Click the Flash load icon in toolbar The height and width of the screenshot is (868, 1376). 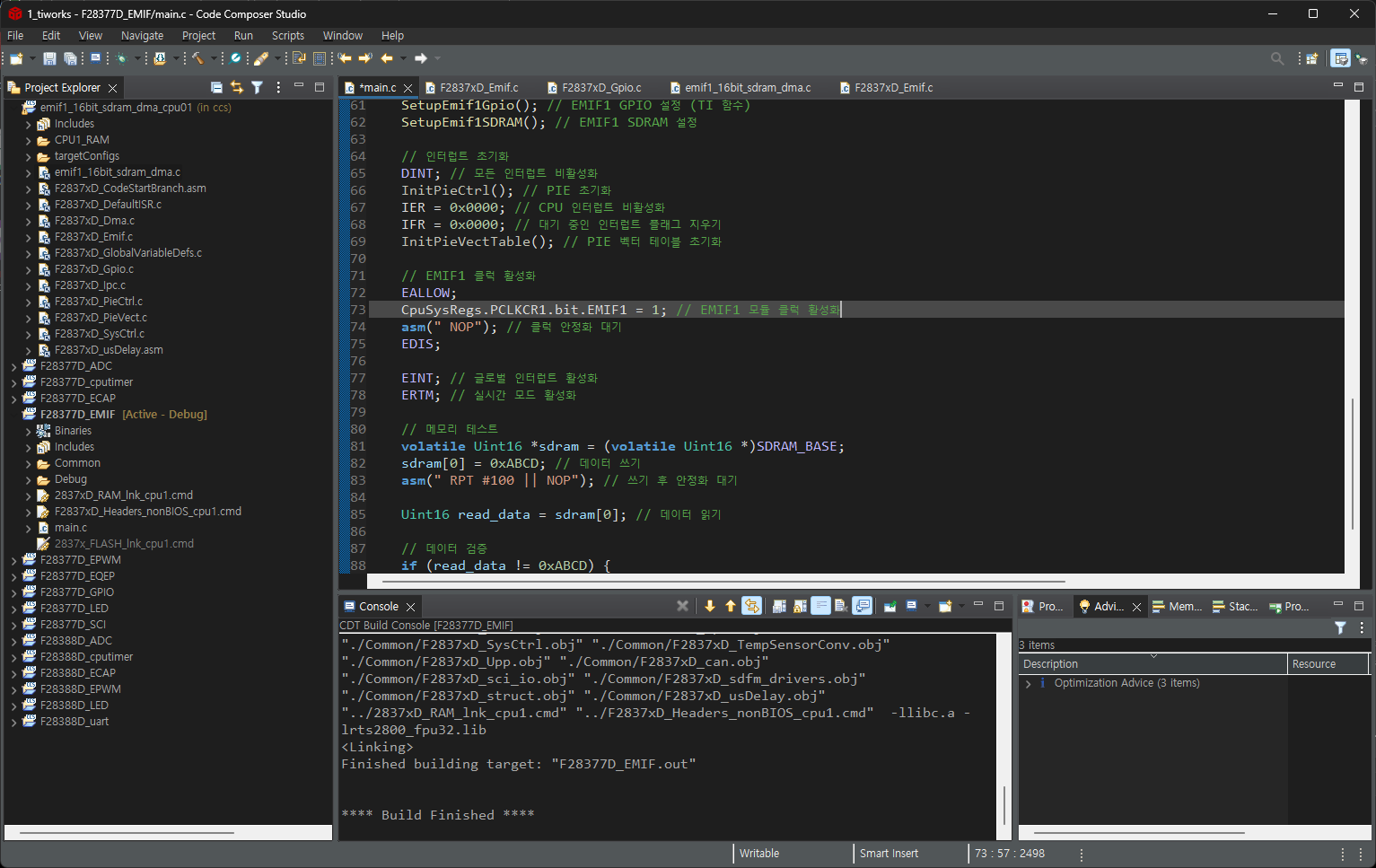click(160, 58)
